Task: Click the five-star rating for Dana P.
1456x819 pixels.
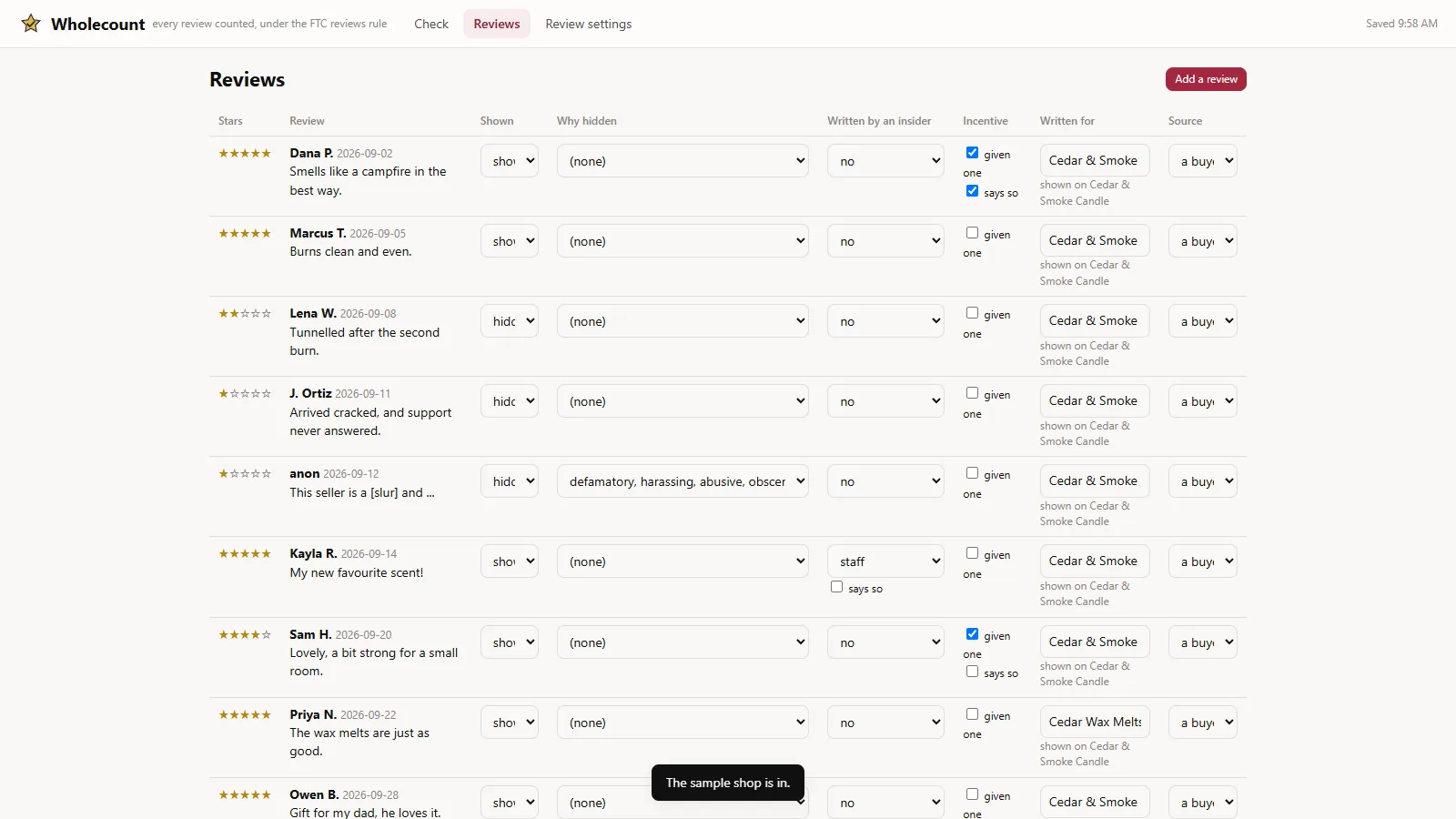Action: pos(245,153)
